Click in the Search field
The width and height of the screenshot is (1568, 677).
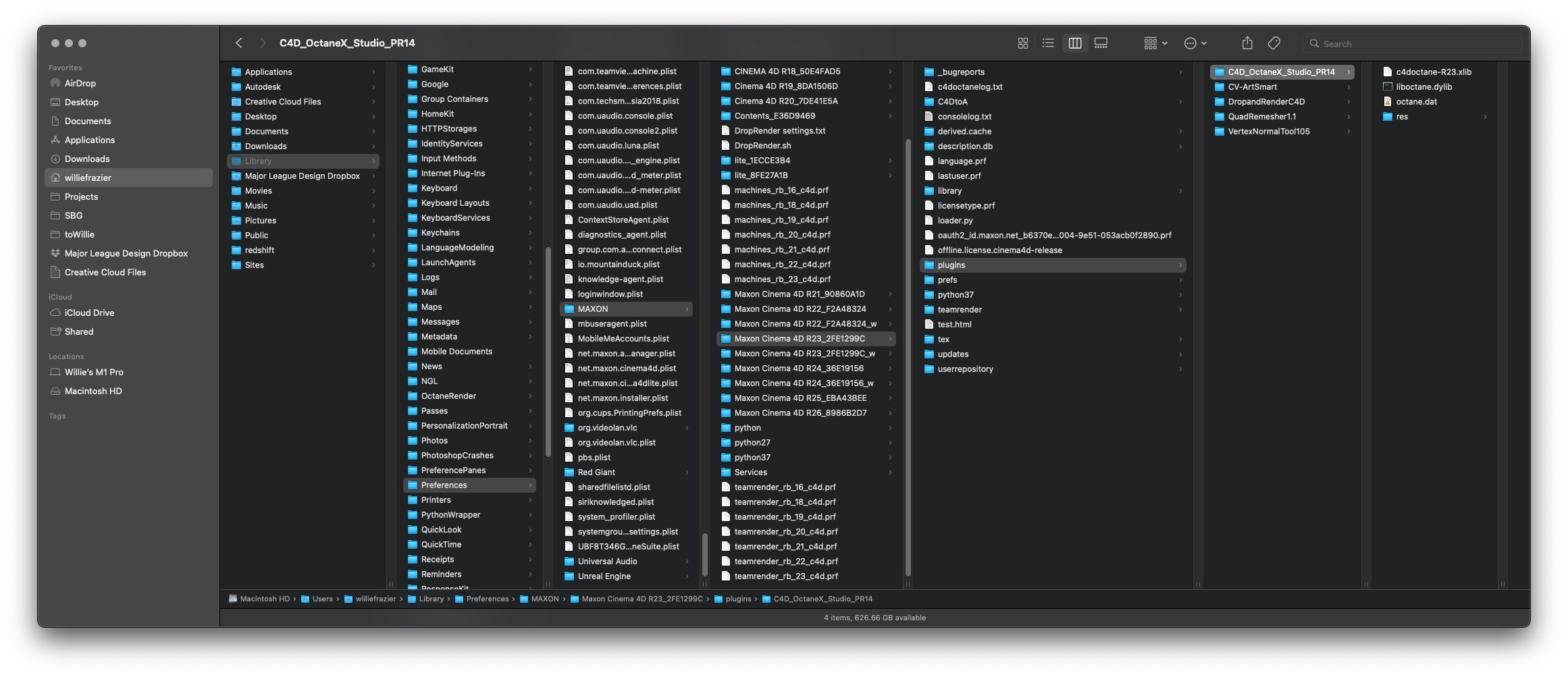point(1412,44)
